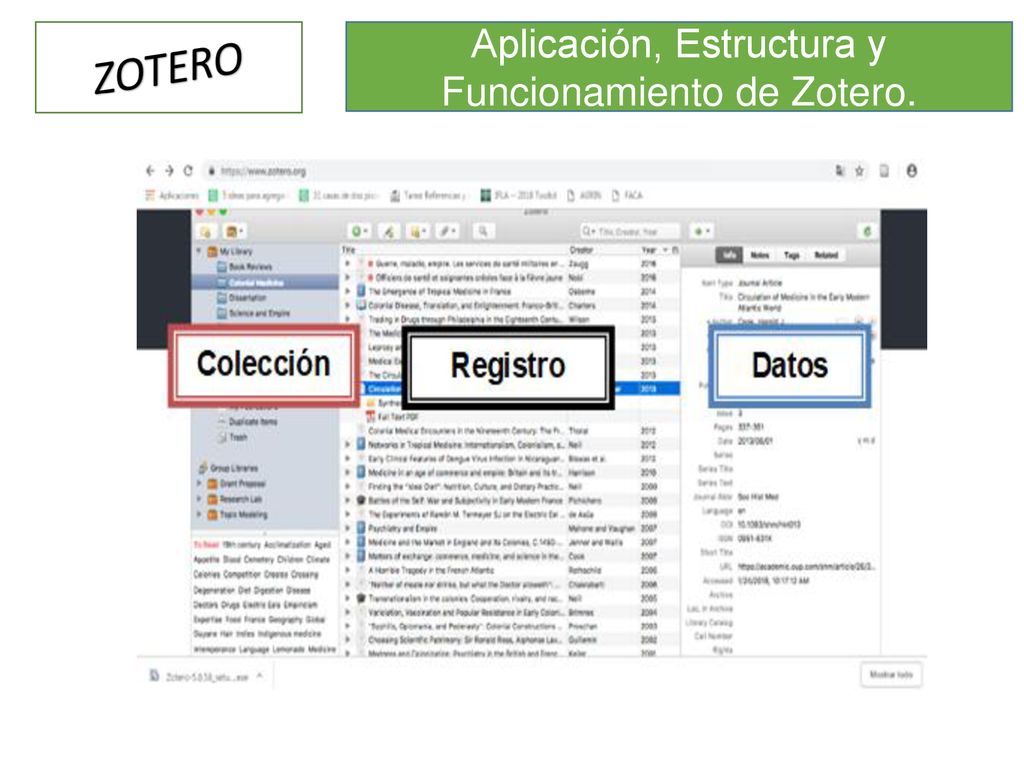Expand the Topic Modeling group library
The width and height of the screenshot is (1024, 768).
pyautogui.click(x=199, y=515)
